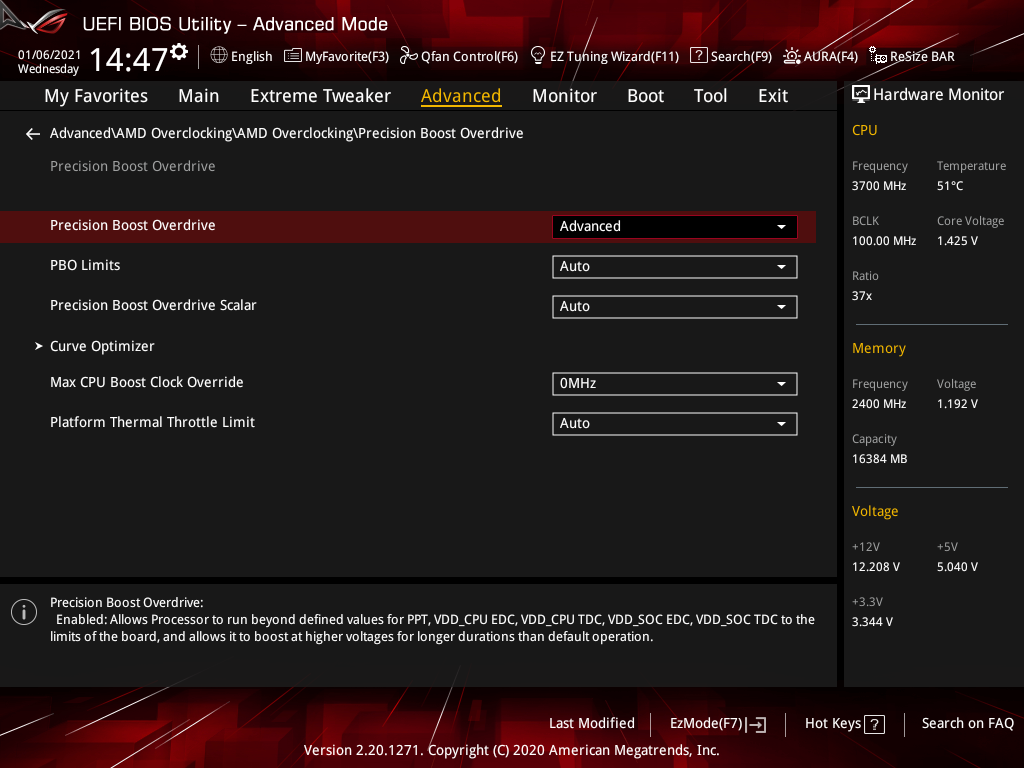This screenshot has height=768, width=1024.
Task: Click Ratio 37x value
Action: point(861,296)
